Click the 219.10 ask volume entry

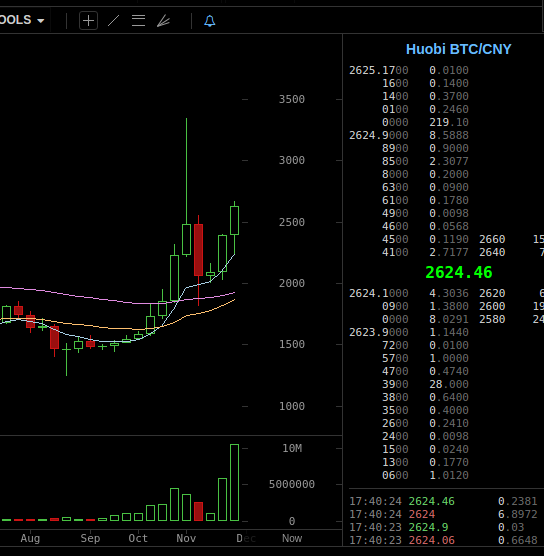449,122
